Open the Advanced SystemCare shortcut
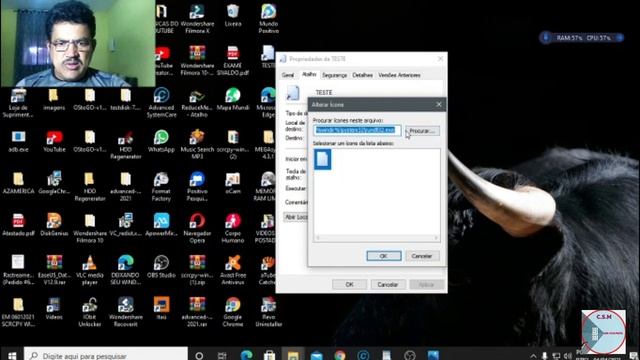 pyautogui.click(x=162, y=102)
